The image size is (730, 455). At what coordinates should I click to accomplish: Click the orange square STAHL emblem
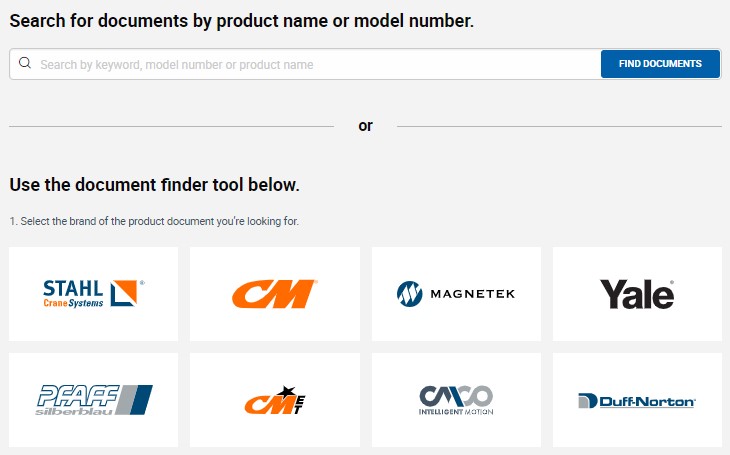click(124, 293)
